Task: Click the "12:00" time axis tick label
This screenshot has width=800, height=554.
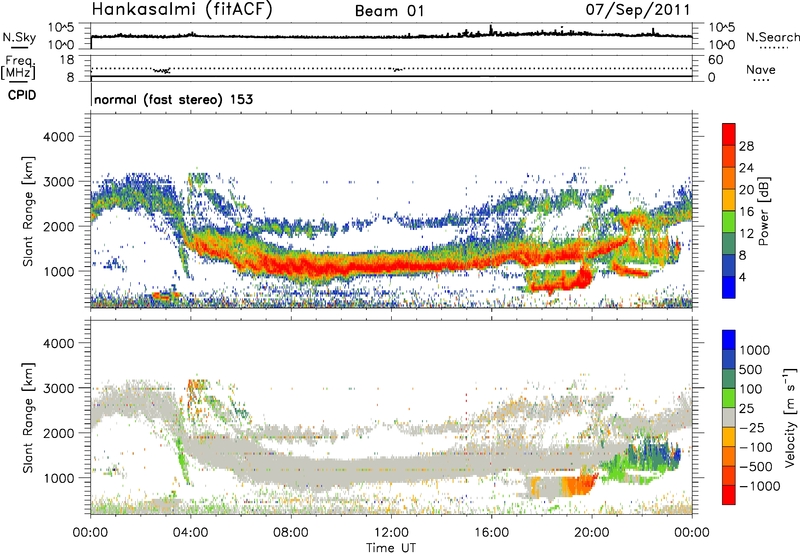Action: [391, 533]
